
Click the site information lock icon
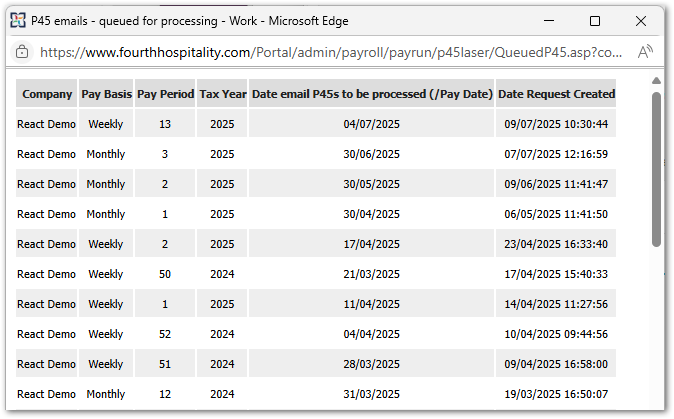click(x=22, y=52)
